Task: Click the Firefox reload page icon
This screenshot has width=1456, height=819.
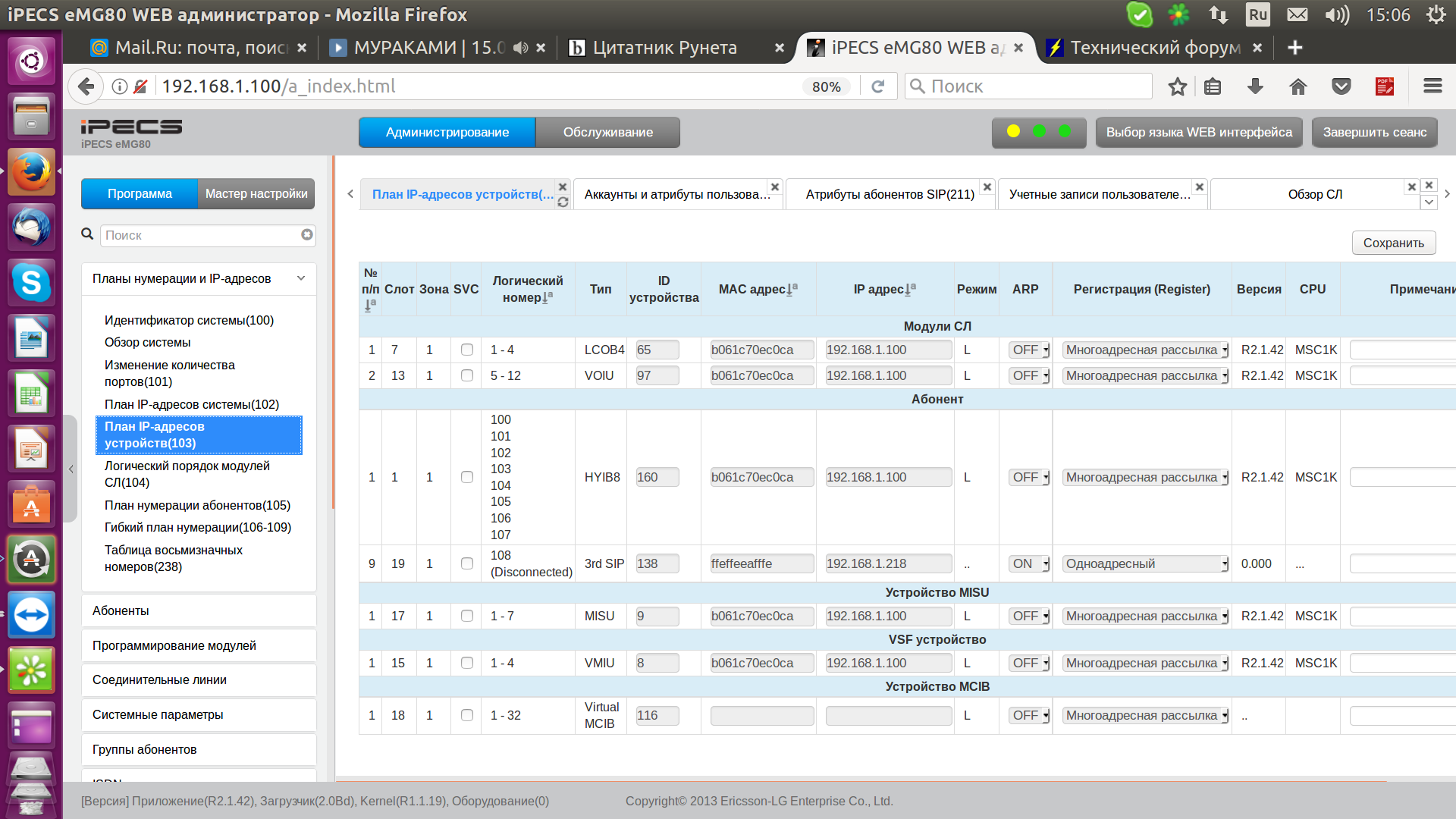Action: pyautogui.click(x=878, y=86)
